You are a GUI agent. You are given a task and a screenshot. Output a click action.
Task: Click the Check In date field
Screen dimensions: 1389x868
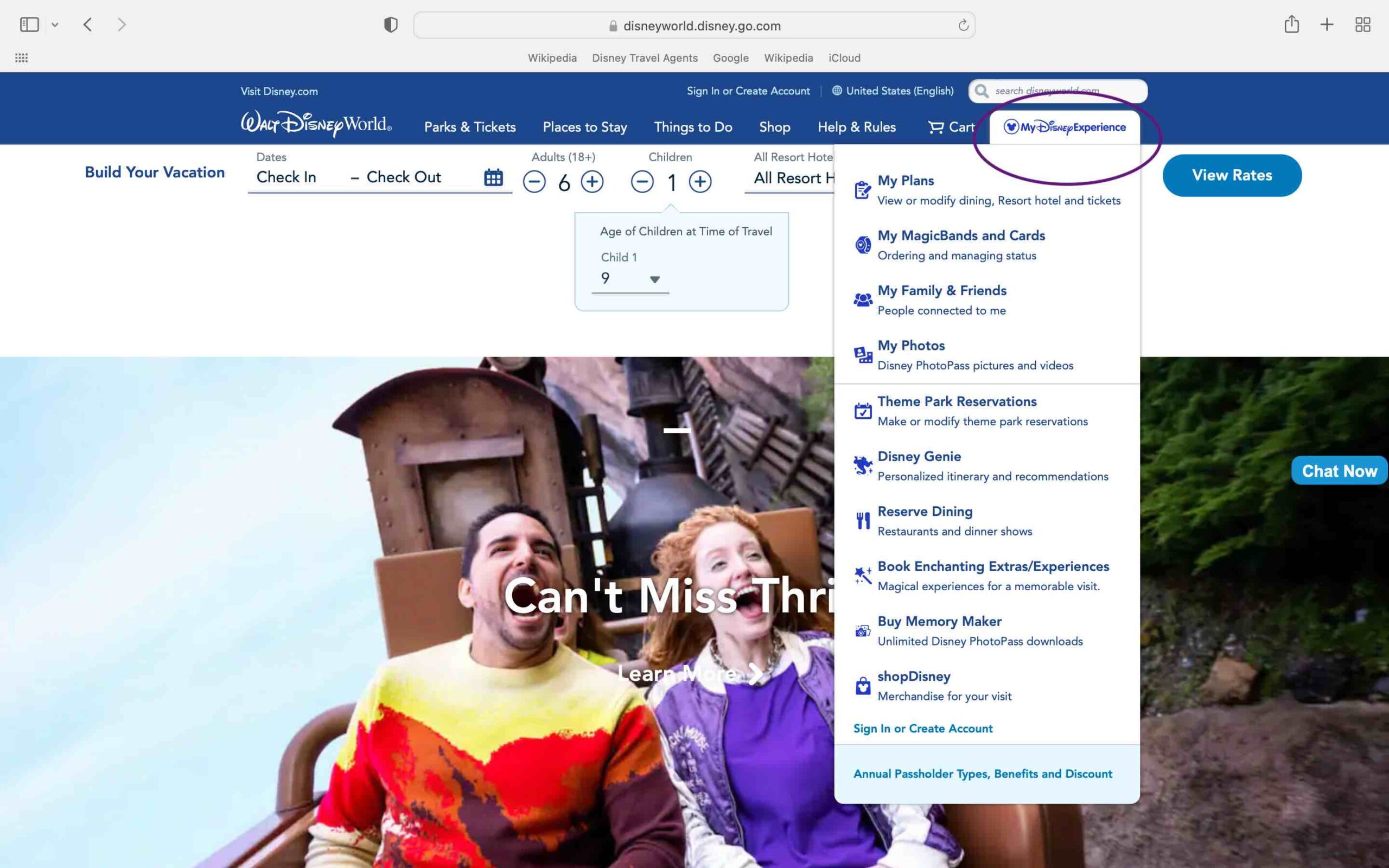pyautogui.click(x=286, y=177)
